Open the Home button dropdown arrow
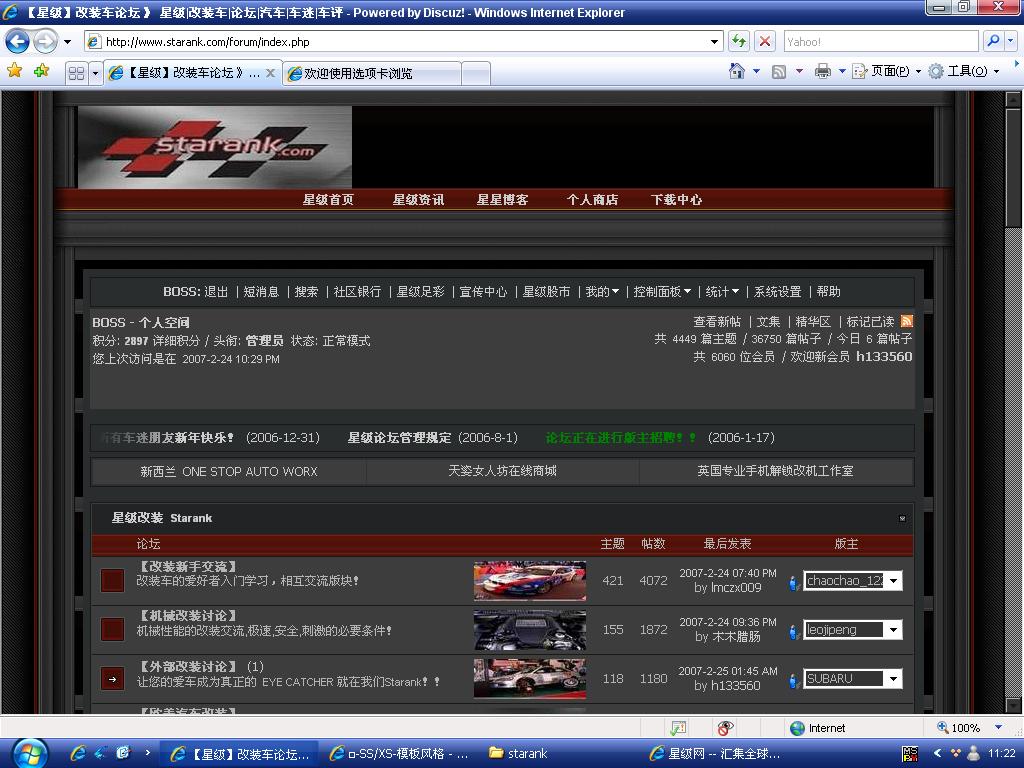This screenshot has width=1024, height=768. (x=756, y=71)
